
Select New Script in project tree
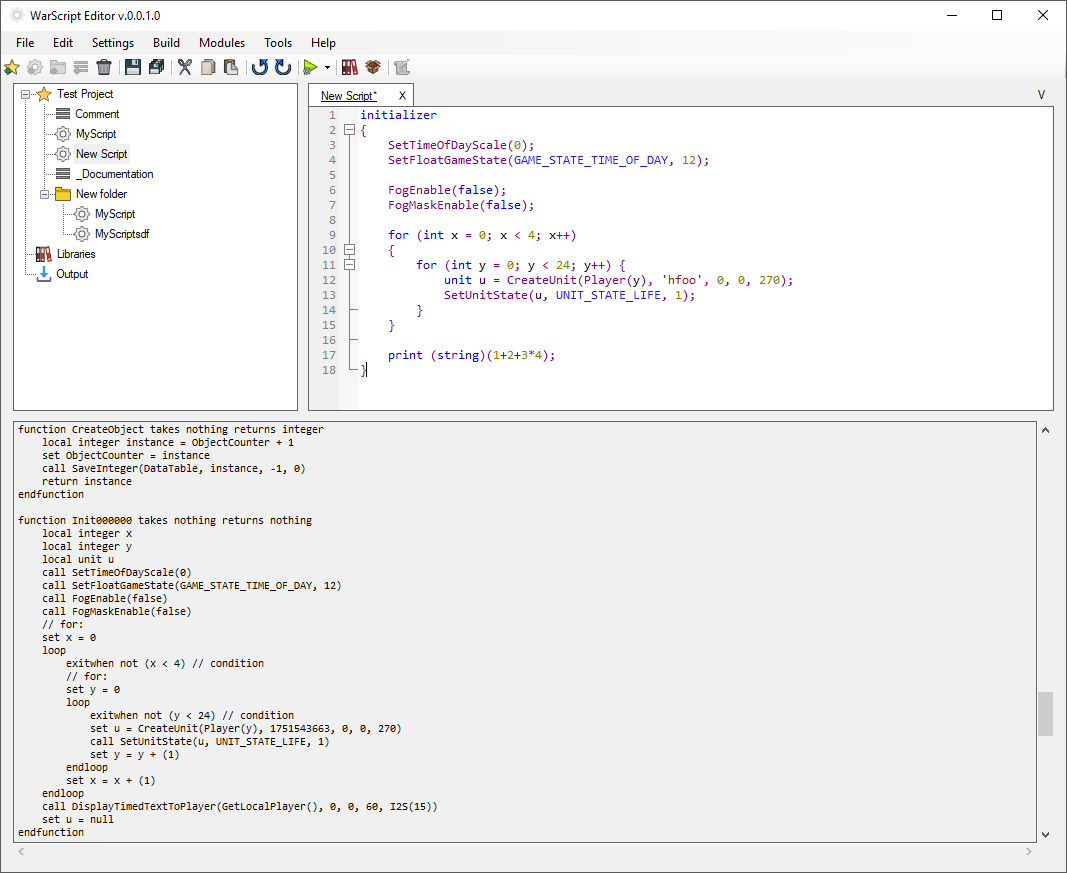(x=101, y=154)
